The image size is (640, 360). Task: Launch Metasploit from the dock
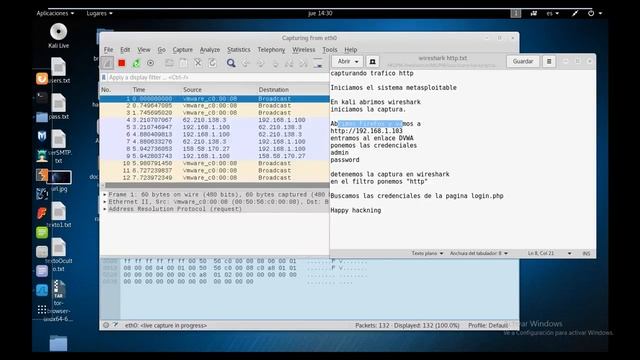tap(42, 136)
